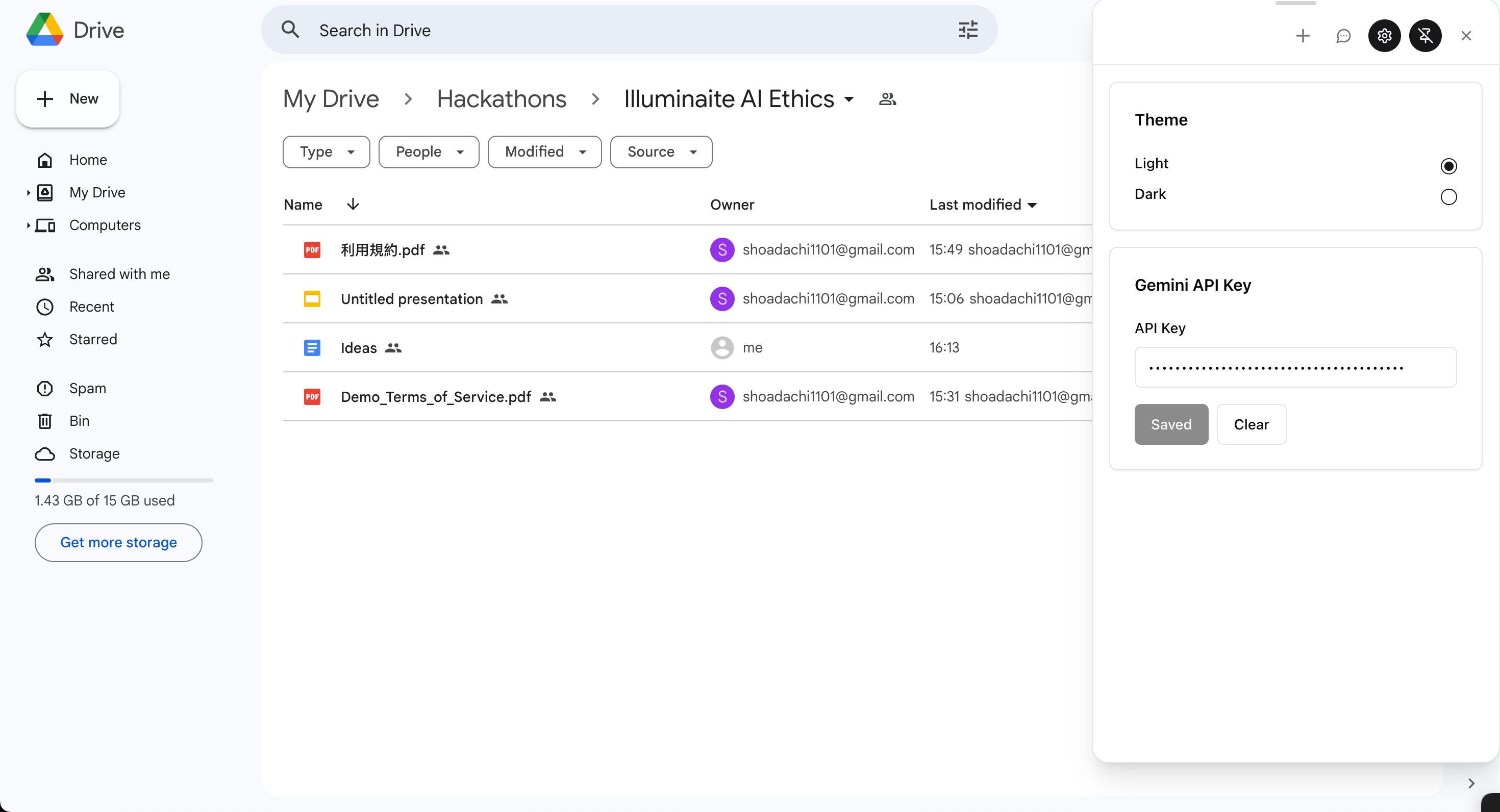This screenshot has height=812, width=1500.
Task: Click the chat bubble icon in panel
Action: 1343,36
